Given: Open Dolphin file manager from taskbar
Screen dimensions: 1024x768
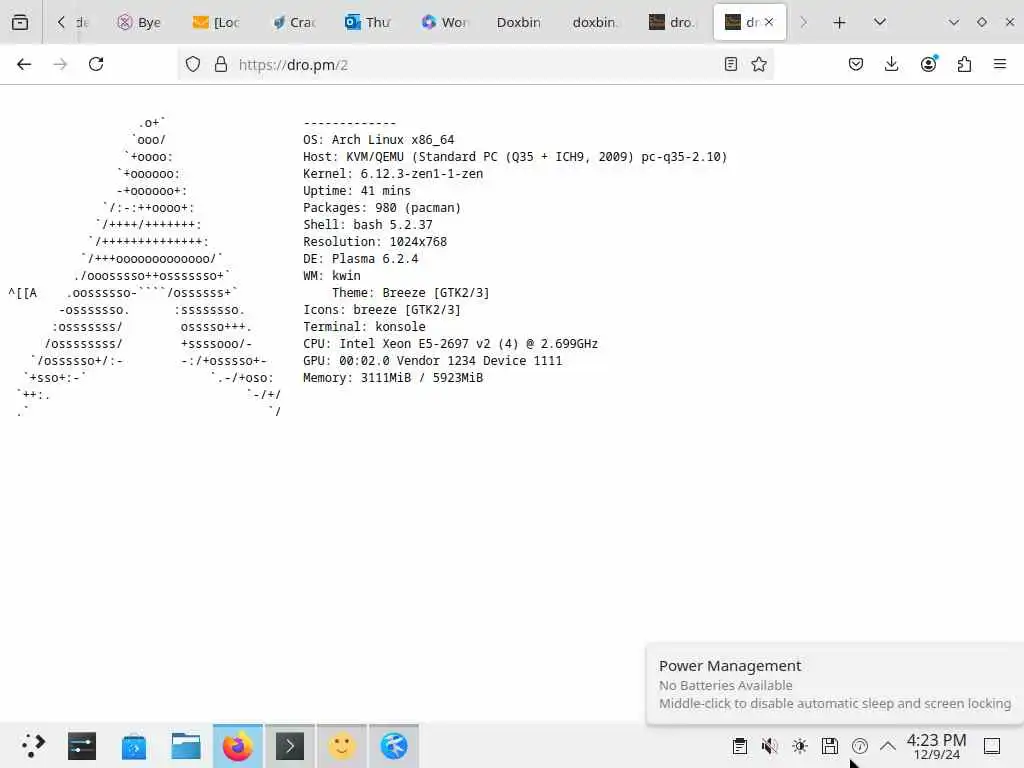Looking at the screenshot, I should 185,746.
